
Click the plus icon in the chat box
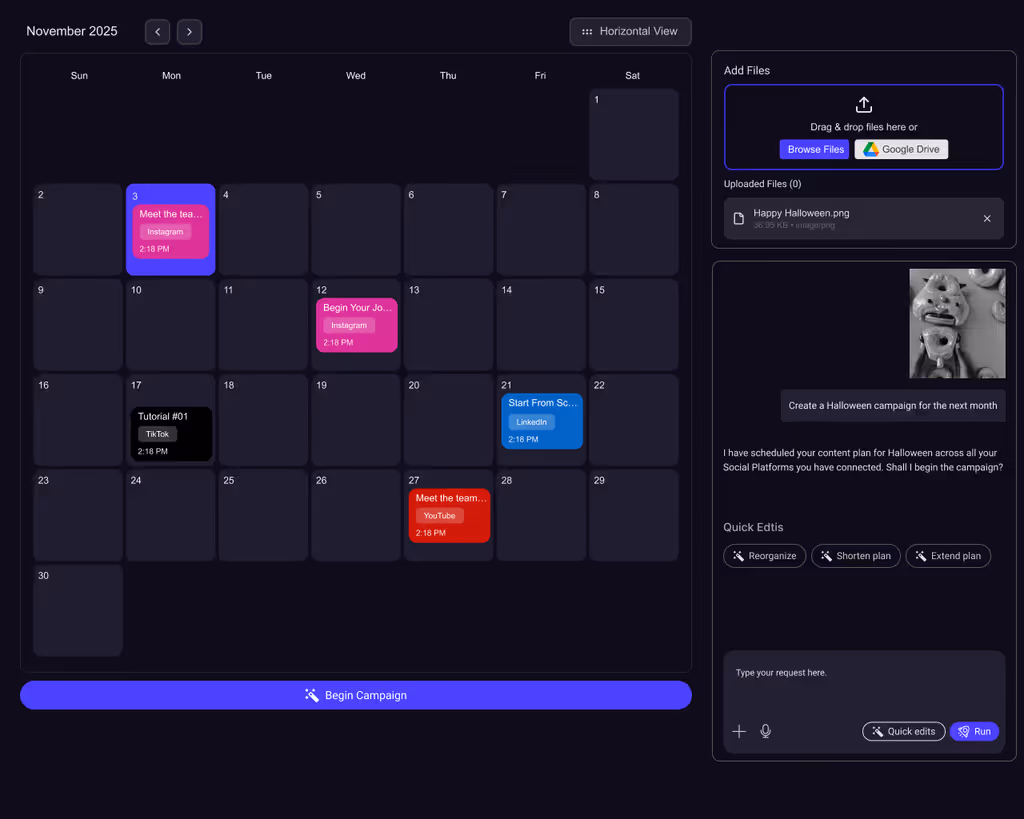739,731
